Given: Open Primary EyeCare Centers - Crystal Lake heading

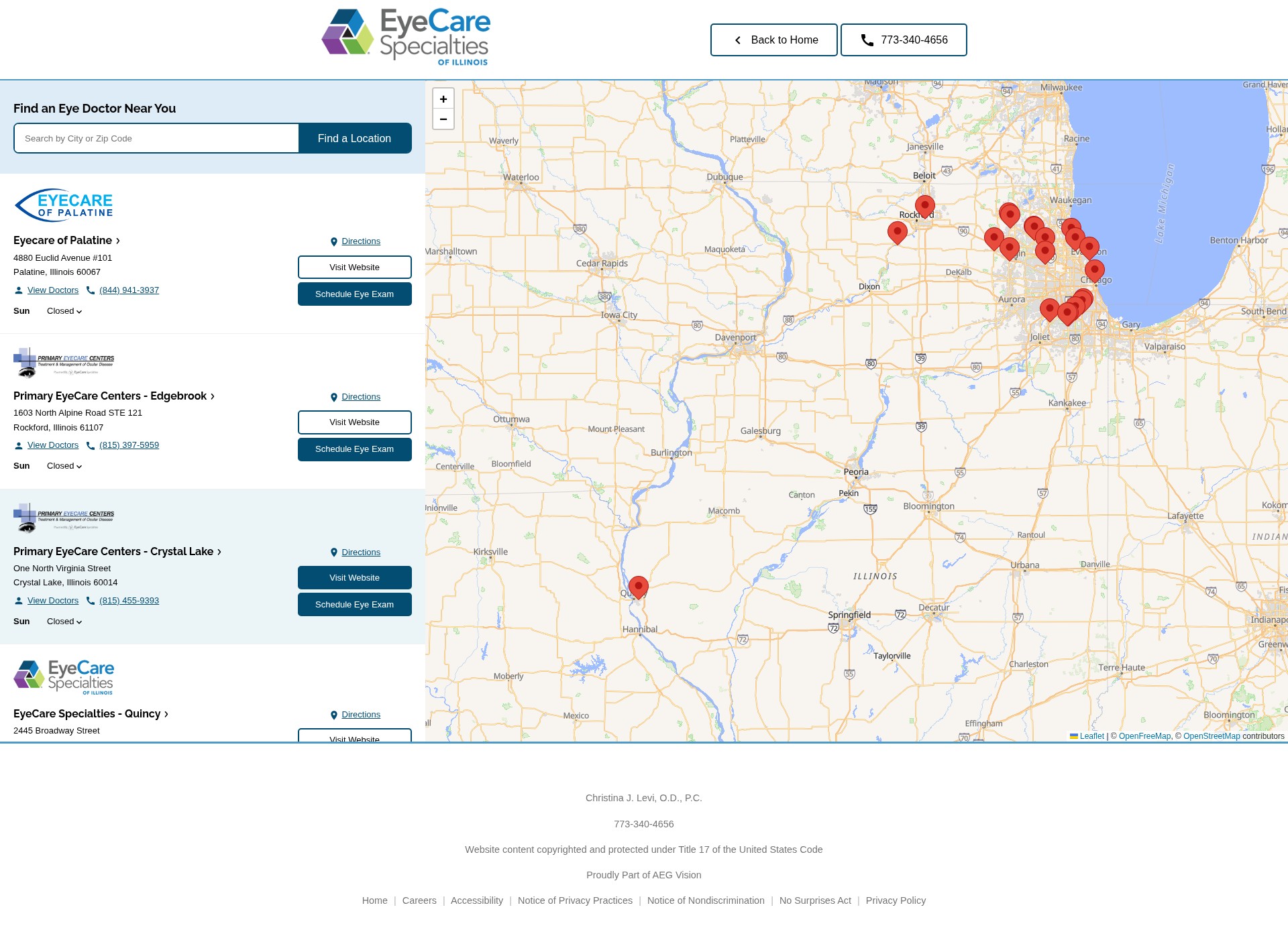Looking at the screenshot, I should pos(117,551).
